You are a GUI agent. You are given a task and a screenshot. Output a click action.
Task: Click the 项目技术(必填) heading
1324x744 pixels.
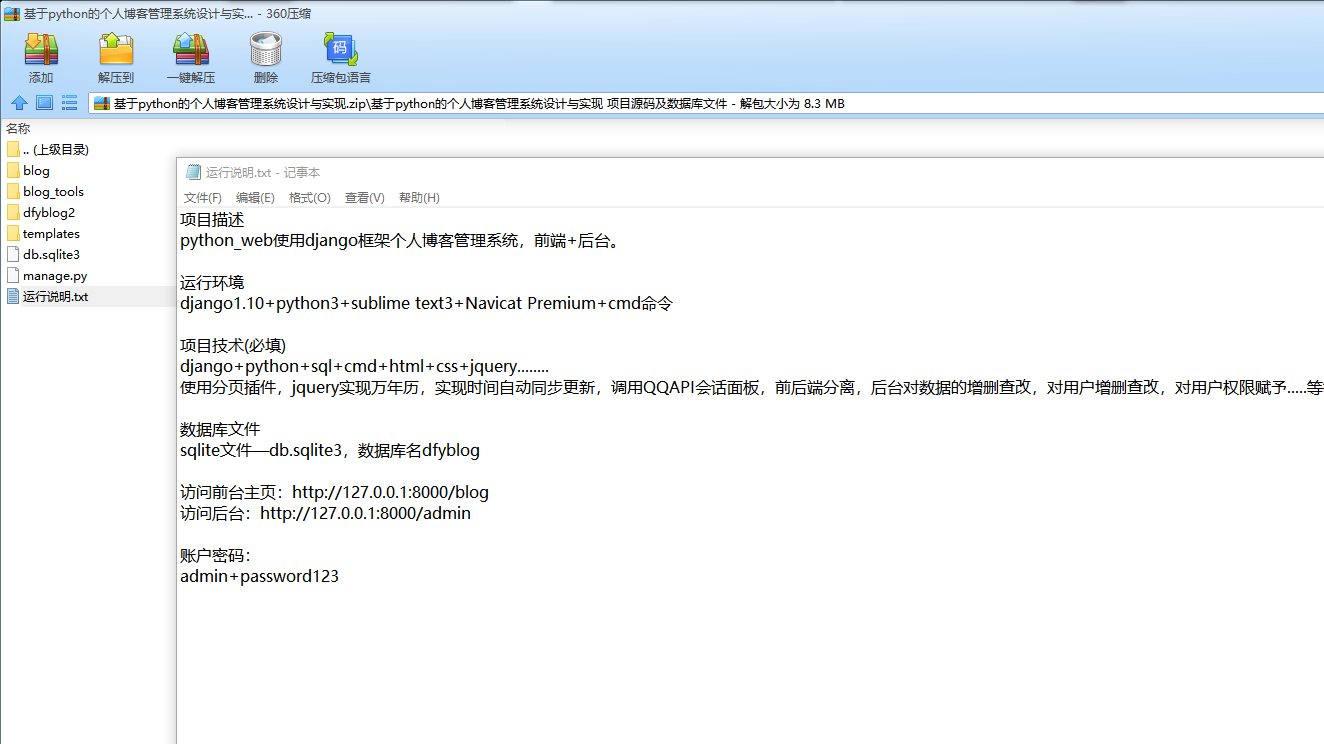[x=233, y=345]
